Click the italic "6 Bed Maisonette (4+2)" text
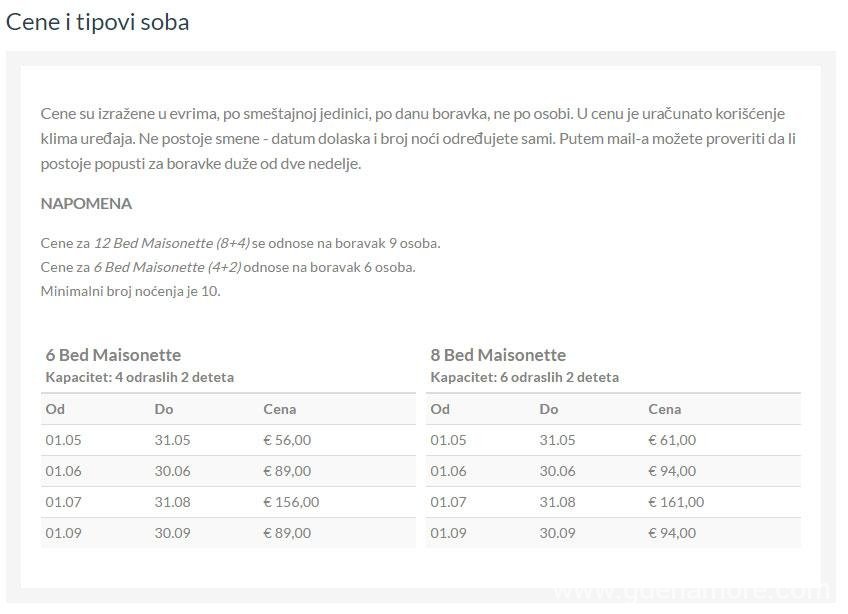The height and width of the screenshot is (614, 848). coord(166,267)
